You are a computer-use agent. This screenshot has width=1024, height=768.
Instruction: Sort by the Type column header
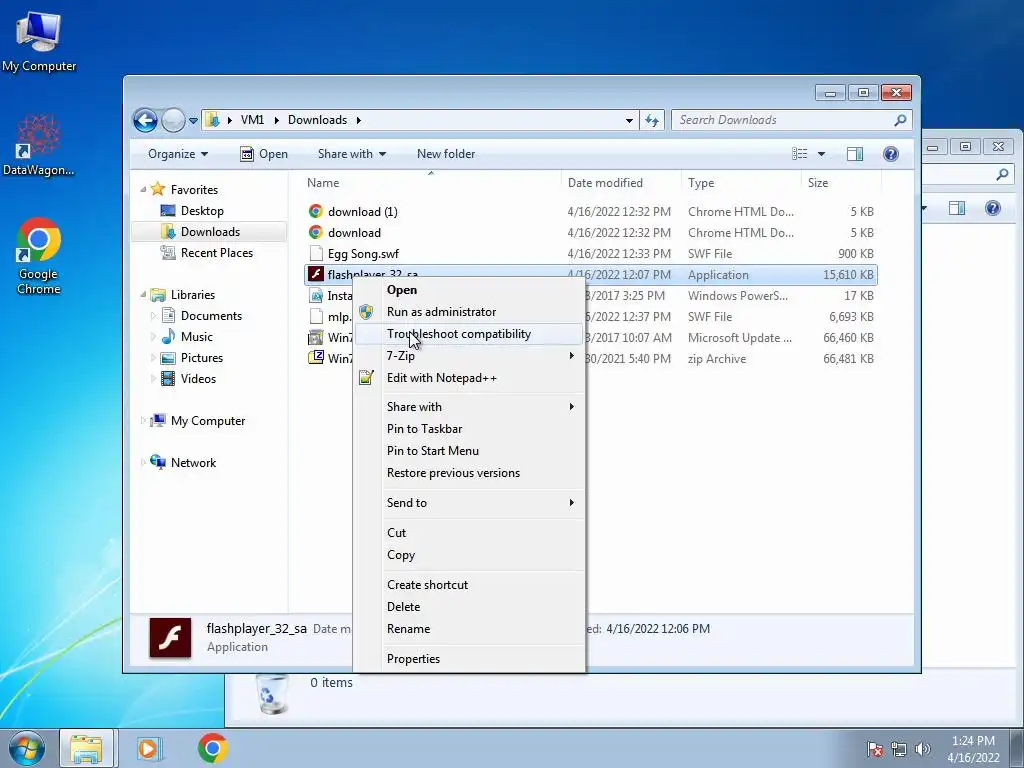pyautogui.click(x=741, y=183)
